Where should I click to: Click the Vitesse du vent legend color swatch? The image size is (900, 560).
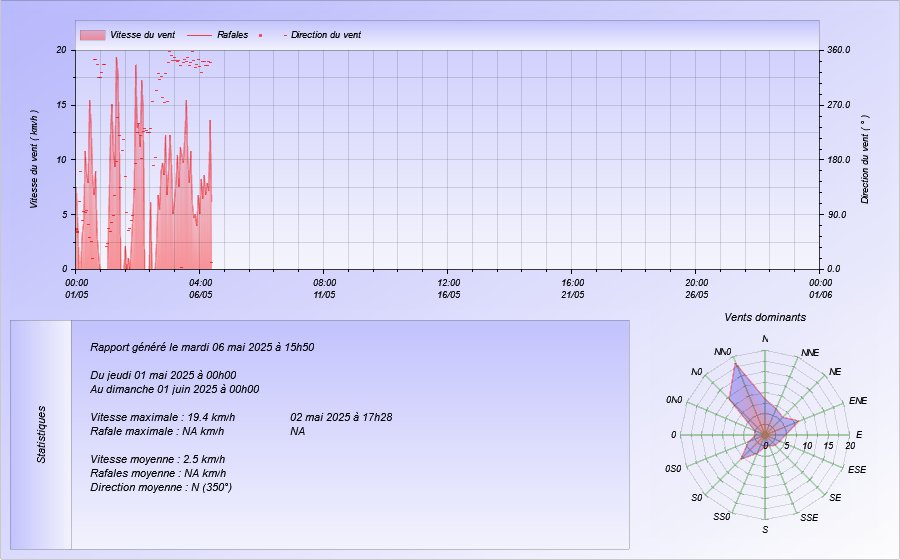92,35
